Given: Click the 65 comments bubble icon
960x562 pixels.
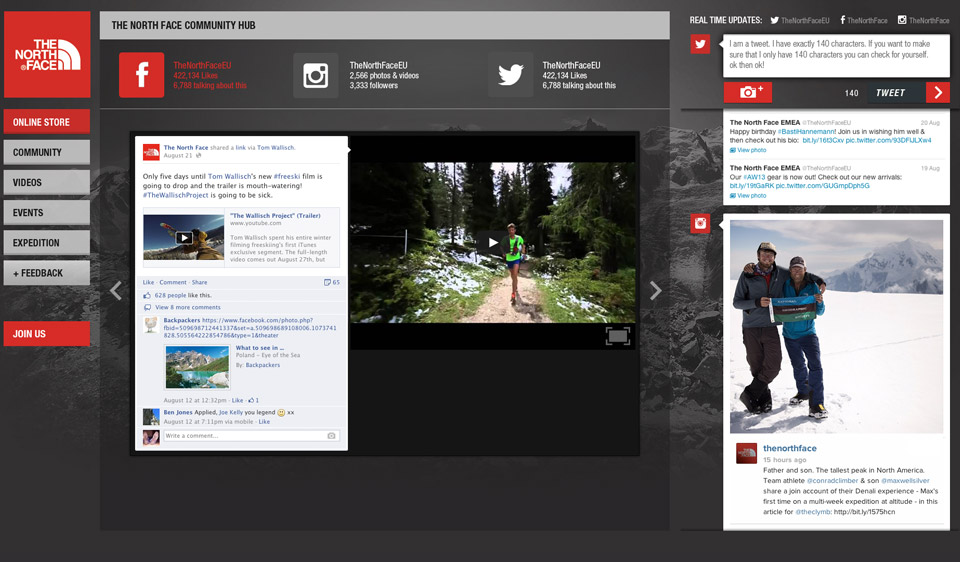Looking at the screenshot, I should pyautogui.click(x=331, y=282).
